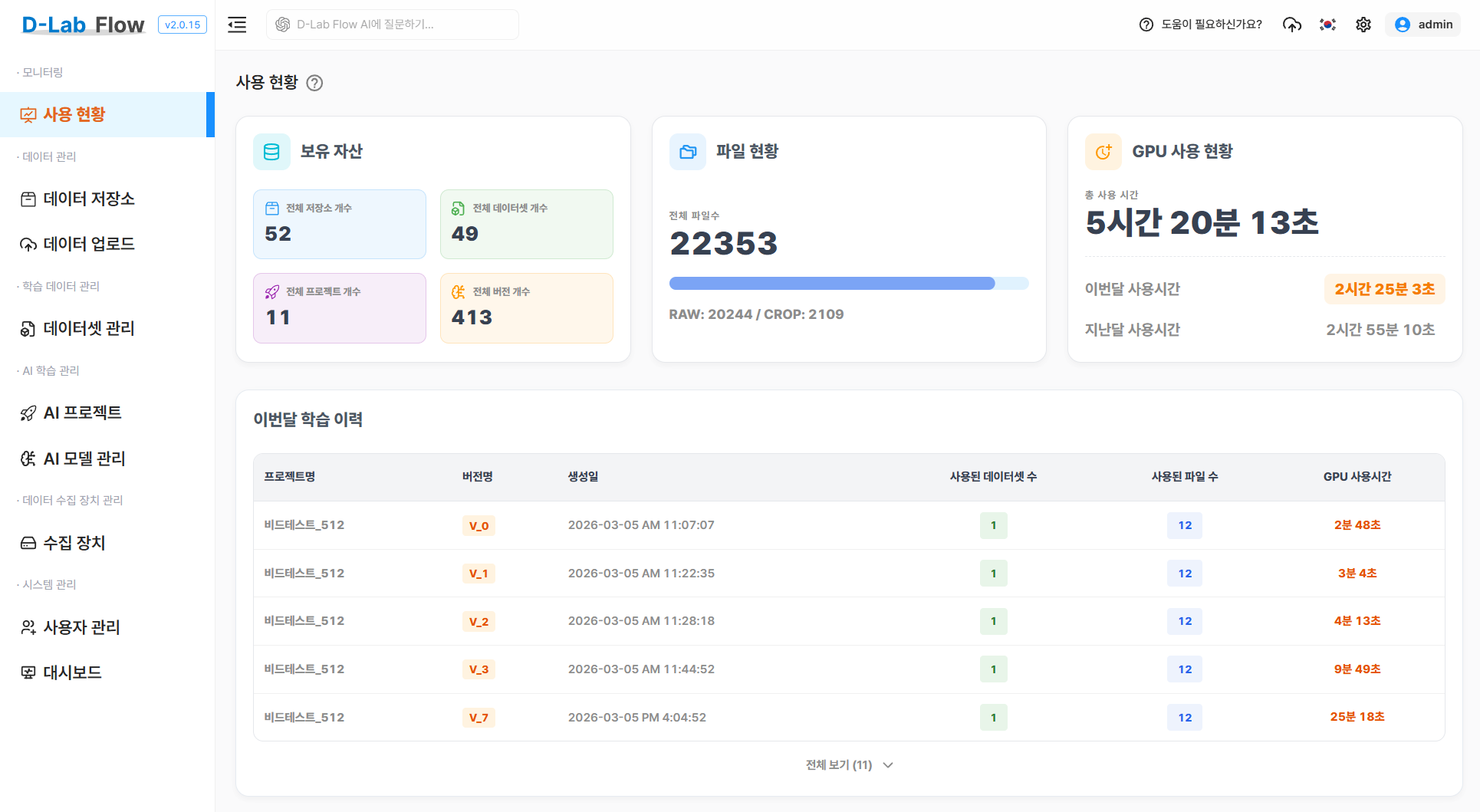1480x812 pixels.
Task: Open the 대시보드 sidebar item
Action: tap(72, 672)
